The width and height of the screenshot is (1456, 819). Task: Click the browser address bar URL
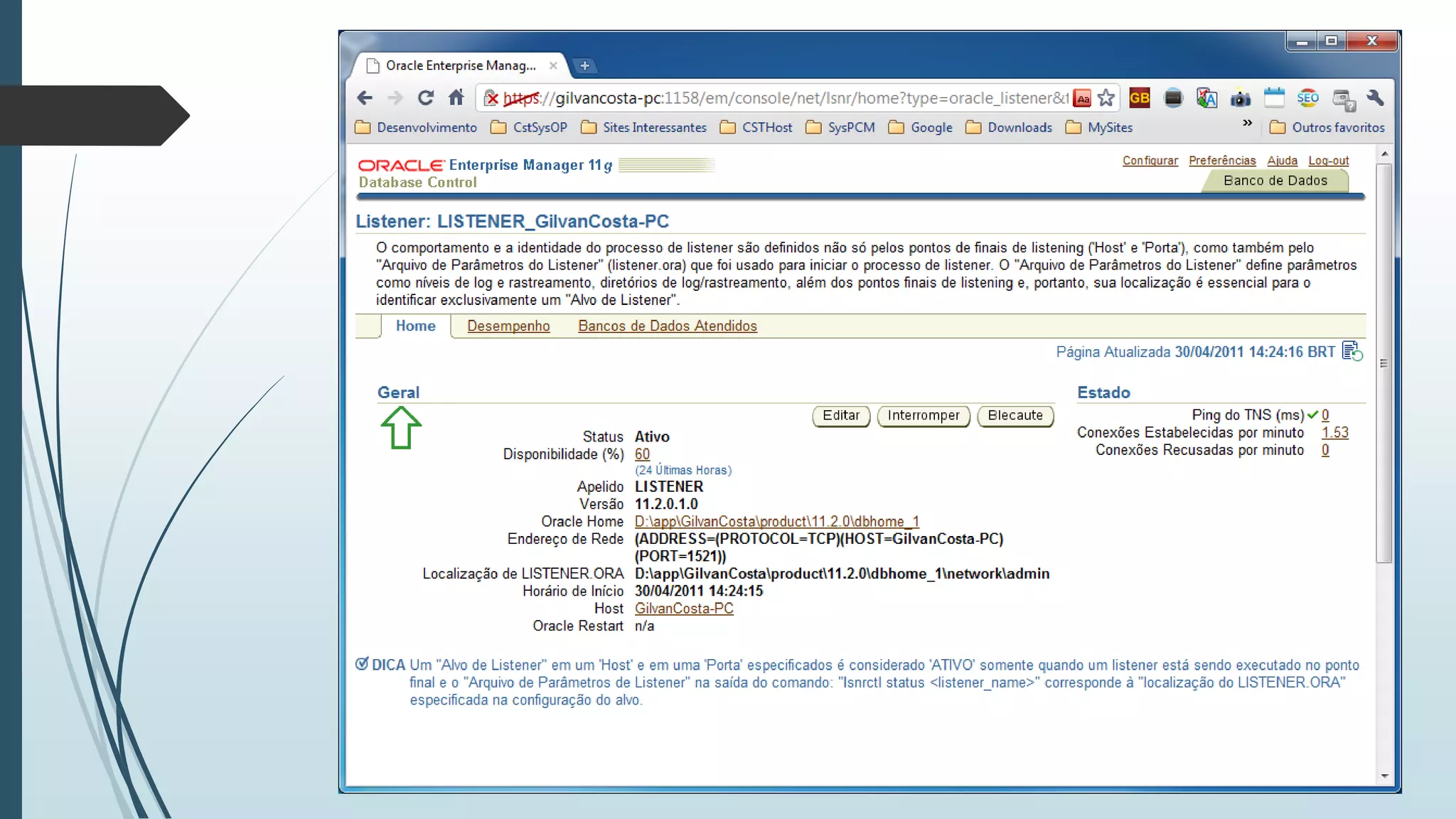pyautogui.click(x=782, y=98)
